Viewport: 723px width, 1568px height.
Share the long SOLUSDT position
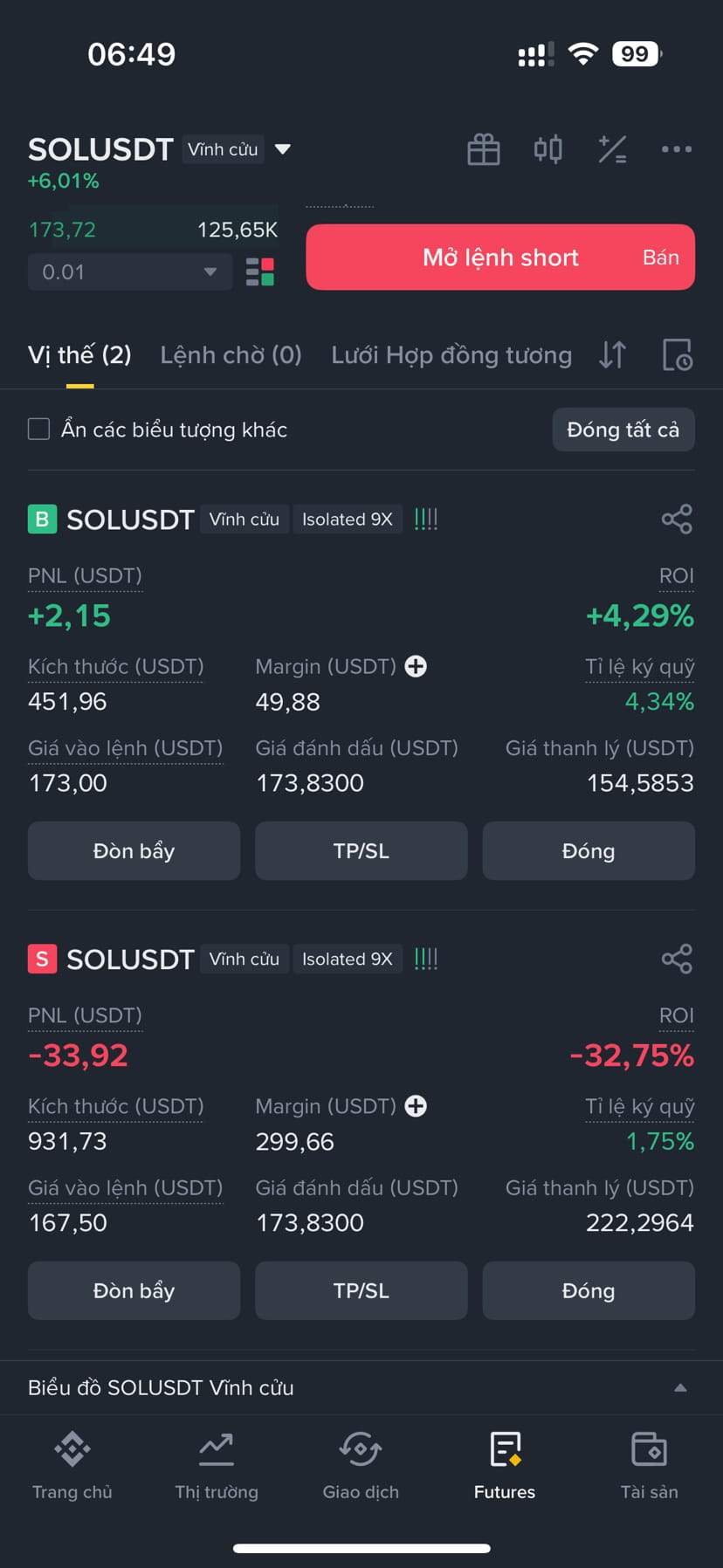(677, 519)
